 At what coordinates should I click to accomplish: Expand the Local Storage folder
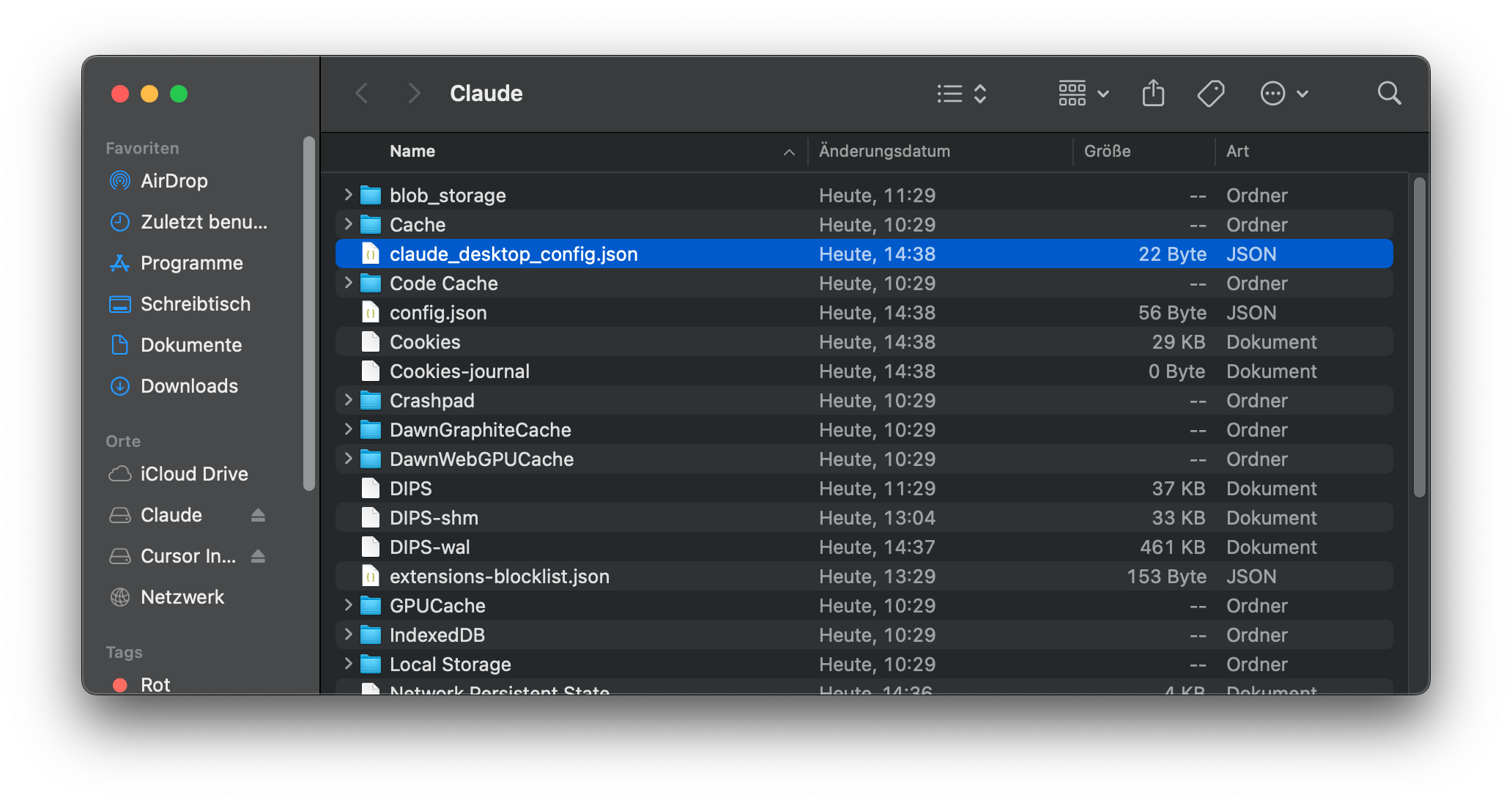click(x=348, y=664)
